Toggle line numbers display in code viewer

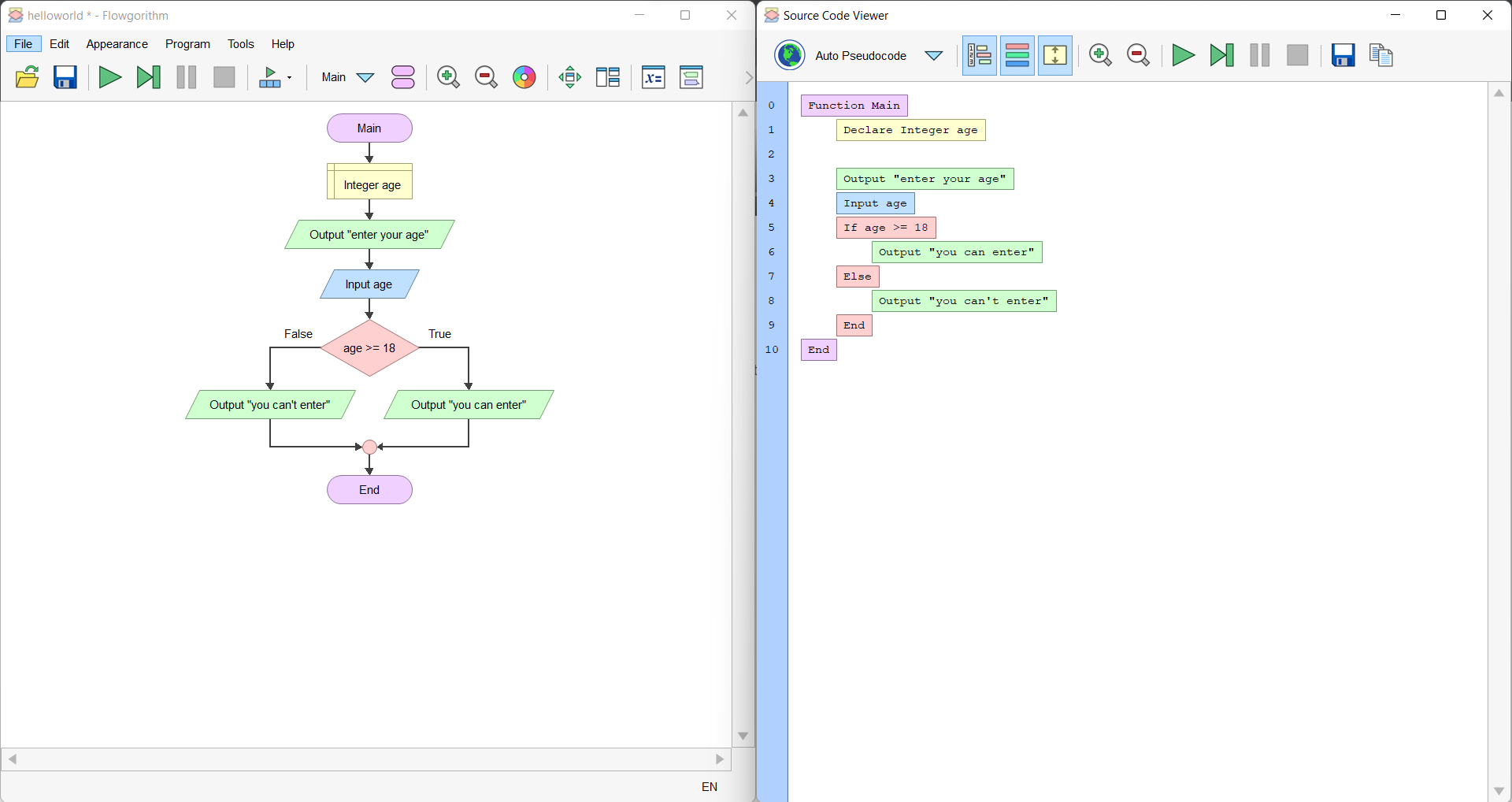point(980,55)
